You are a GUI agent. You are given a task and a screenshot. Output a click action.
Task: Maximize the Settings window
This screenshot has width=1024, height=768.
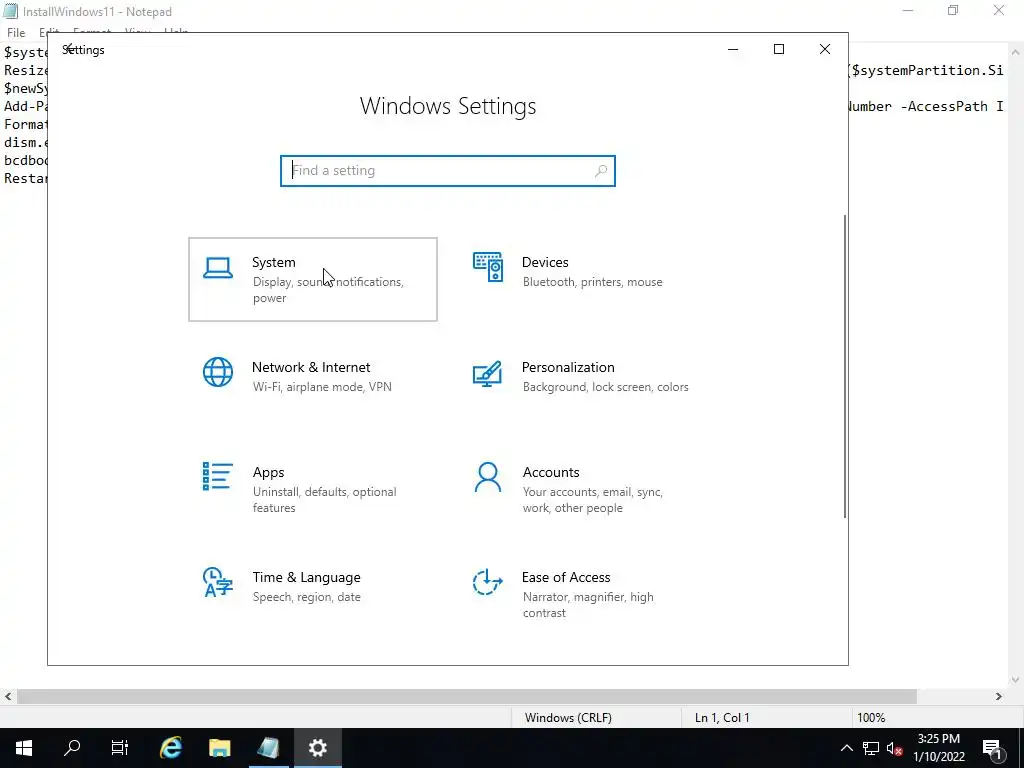[778, 50]
